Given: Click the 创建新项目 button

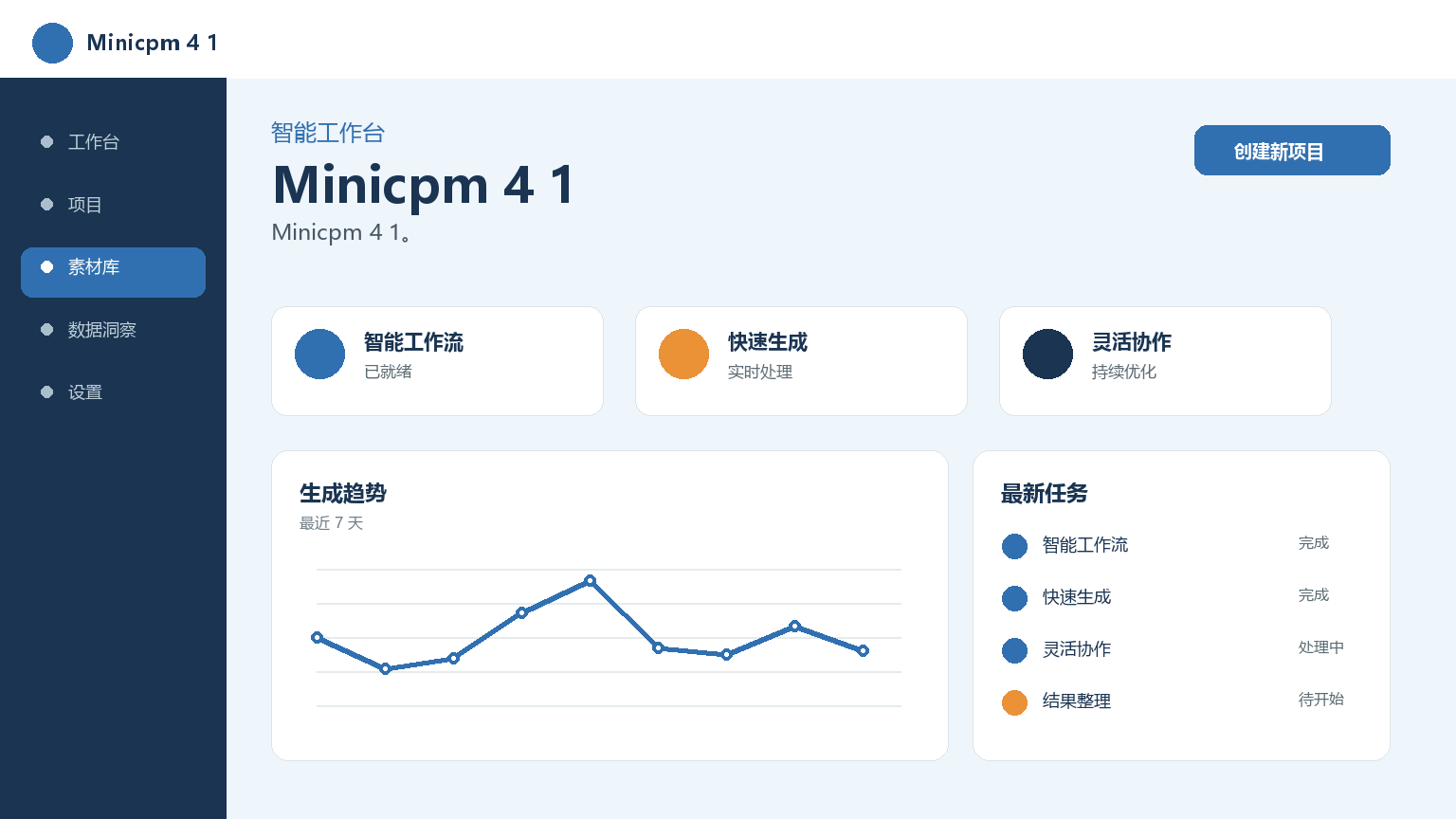Looking at the screenshot, I should [1292, 151].
